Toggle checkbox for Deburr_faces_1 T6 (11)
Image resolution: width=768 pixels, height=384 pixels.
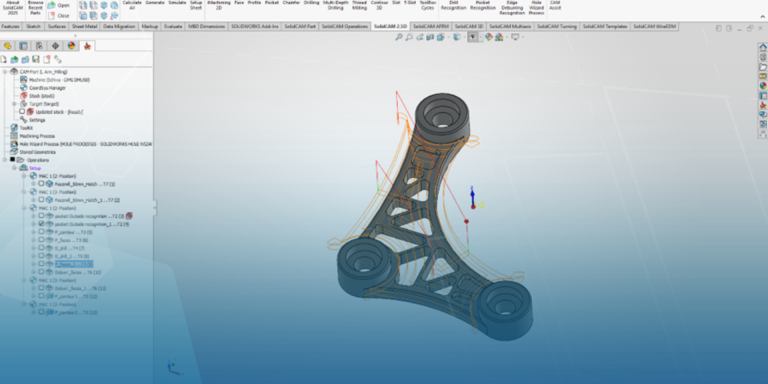click(x=41, y=288)
